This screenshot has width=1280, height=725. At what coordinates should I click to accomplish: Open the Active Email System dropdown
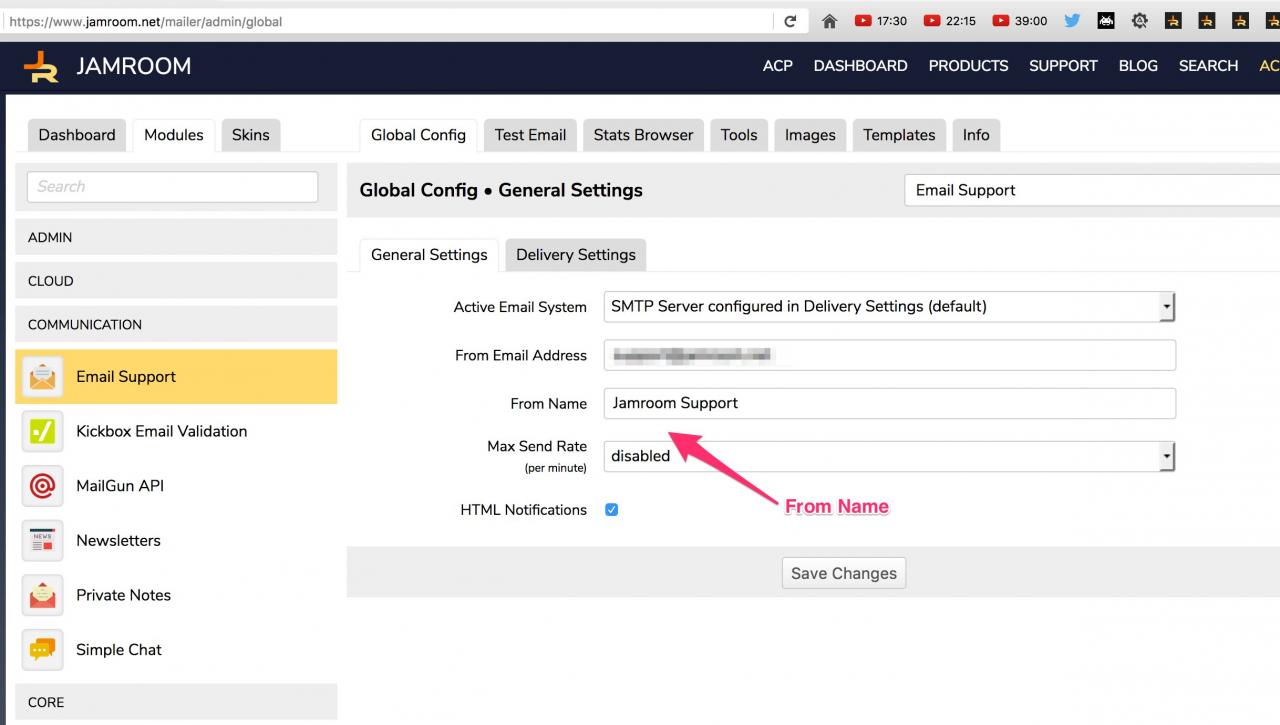coord(889,307)
